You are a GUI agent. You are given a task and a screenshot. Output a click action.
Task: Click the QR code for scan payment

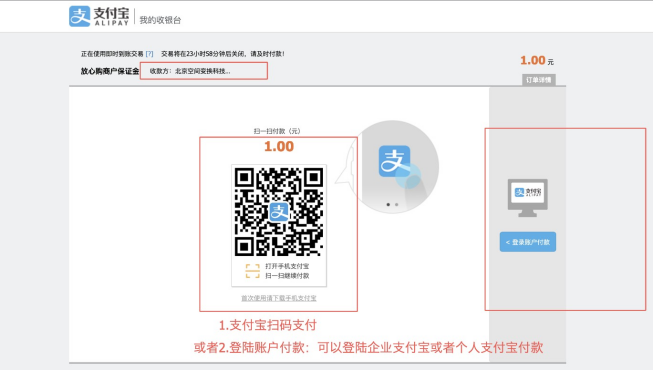coord(279,212)
